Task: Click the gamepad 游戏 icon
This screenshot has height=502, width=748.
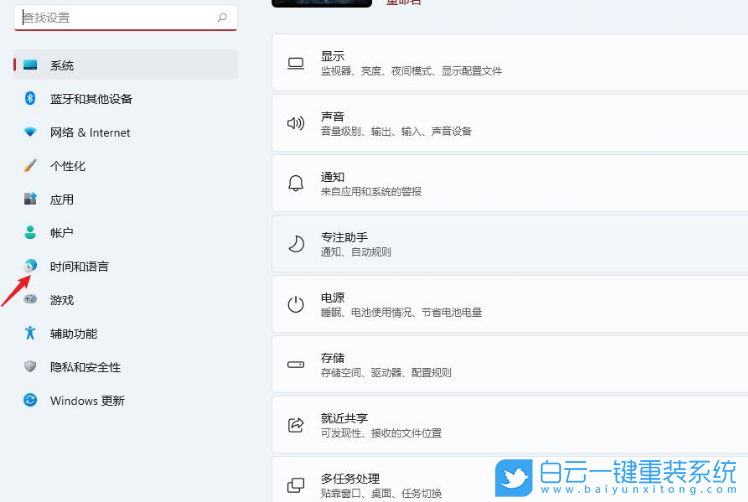Action: [x=30, y=300]
